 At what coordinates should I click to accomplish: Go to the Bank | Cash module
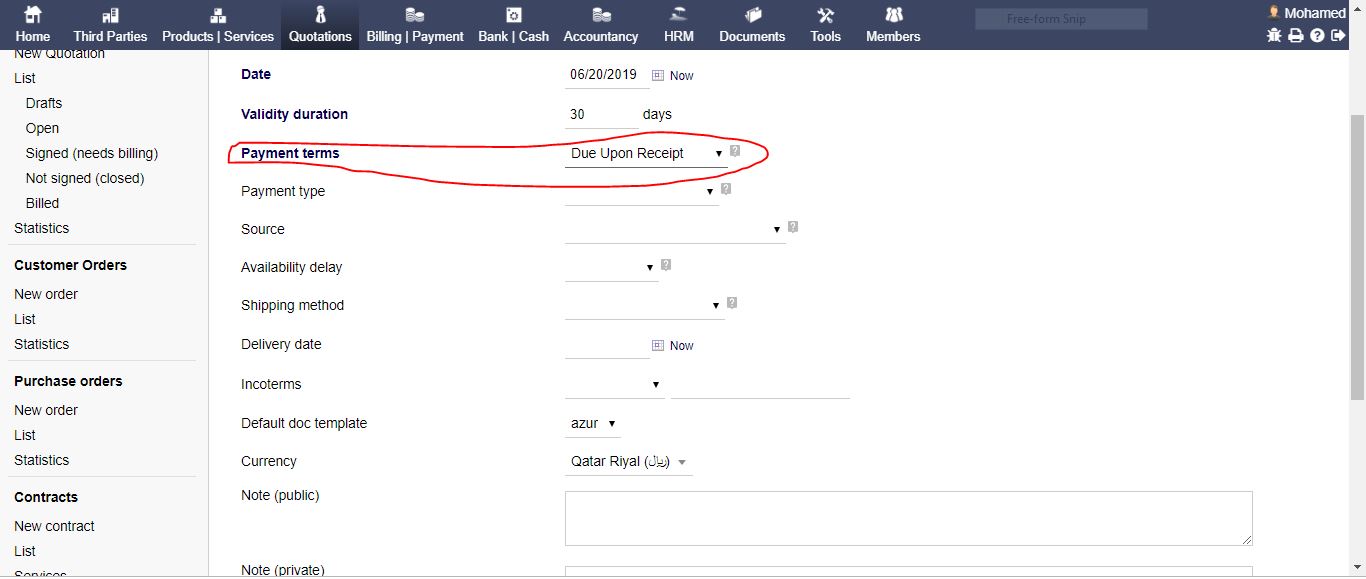pyautogui.click(x=513, y=25)
